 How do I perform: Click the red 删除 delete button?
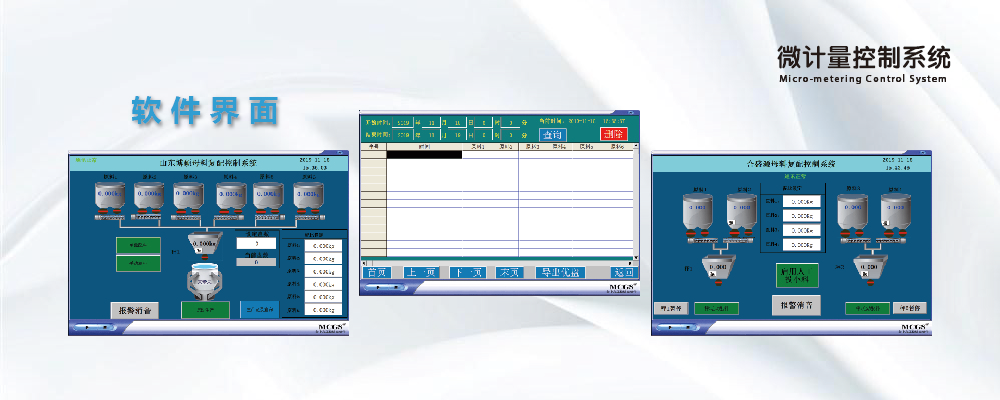613,134
